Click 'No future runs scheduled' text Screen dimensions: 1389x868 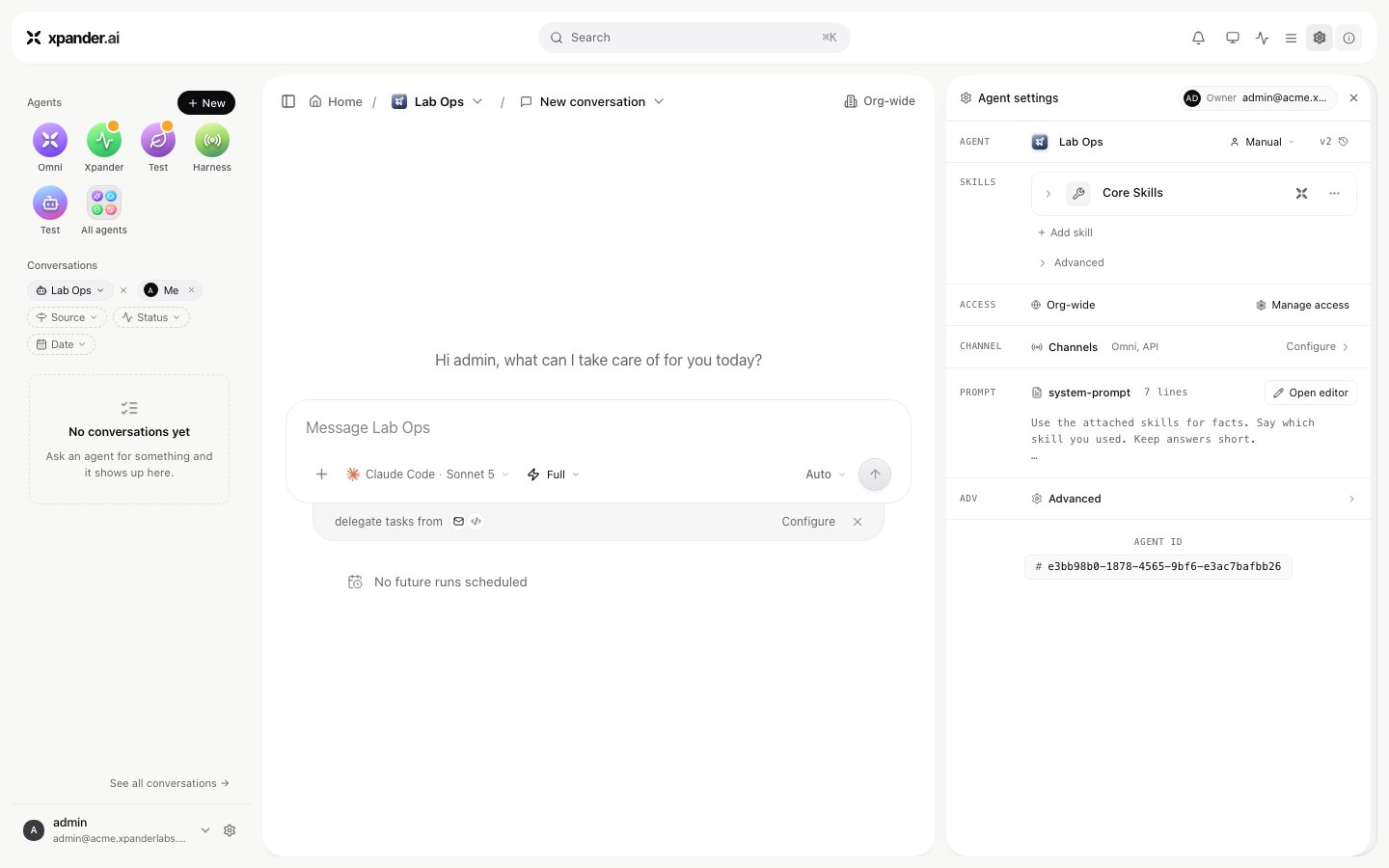coord(450,582)
